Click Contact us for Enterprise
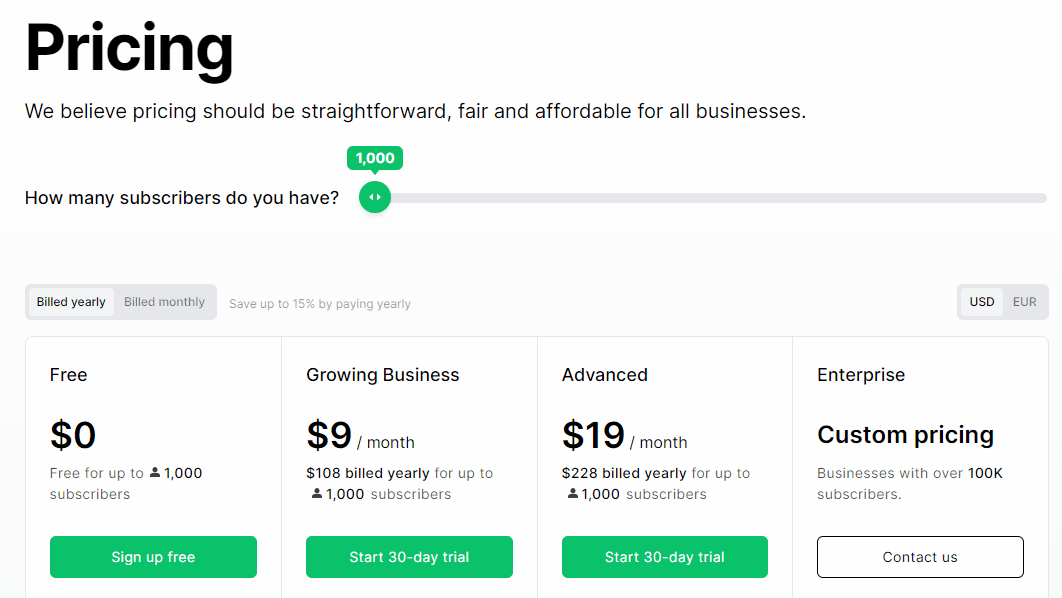Screen dimensions: 1062x598 pyautogui.click(x=920, y=557)
